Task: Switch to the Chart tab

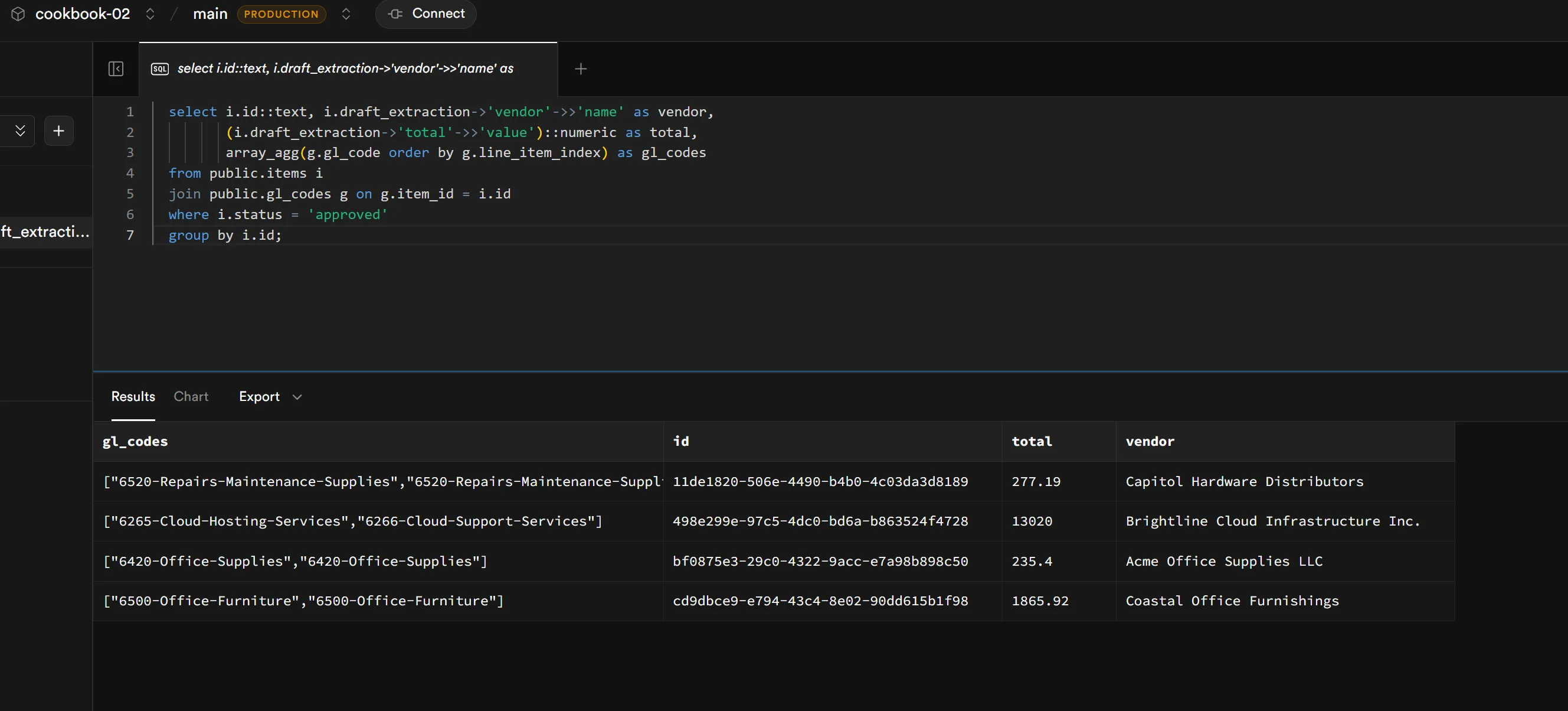Action: pyautogui.click(x=191, y=397)
